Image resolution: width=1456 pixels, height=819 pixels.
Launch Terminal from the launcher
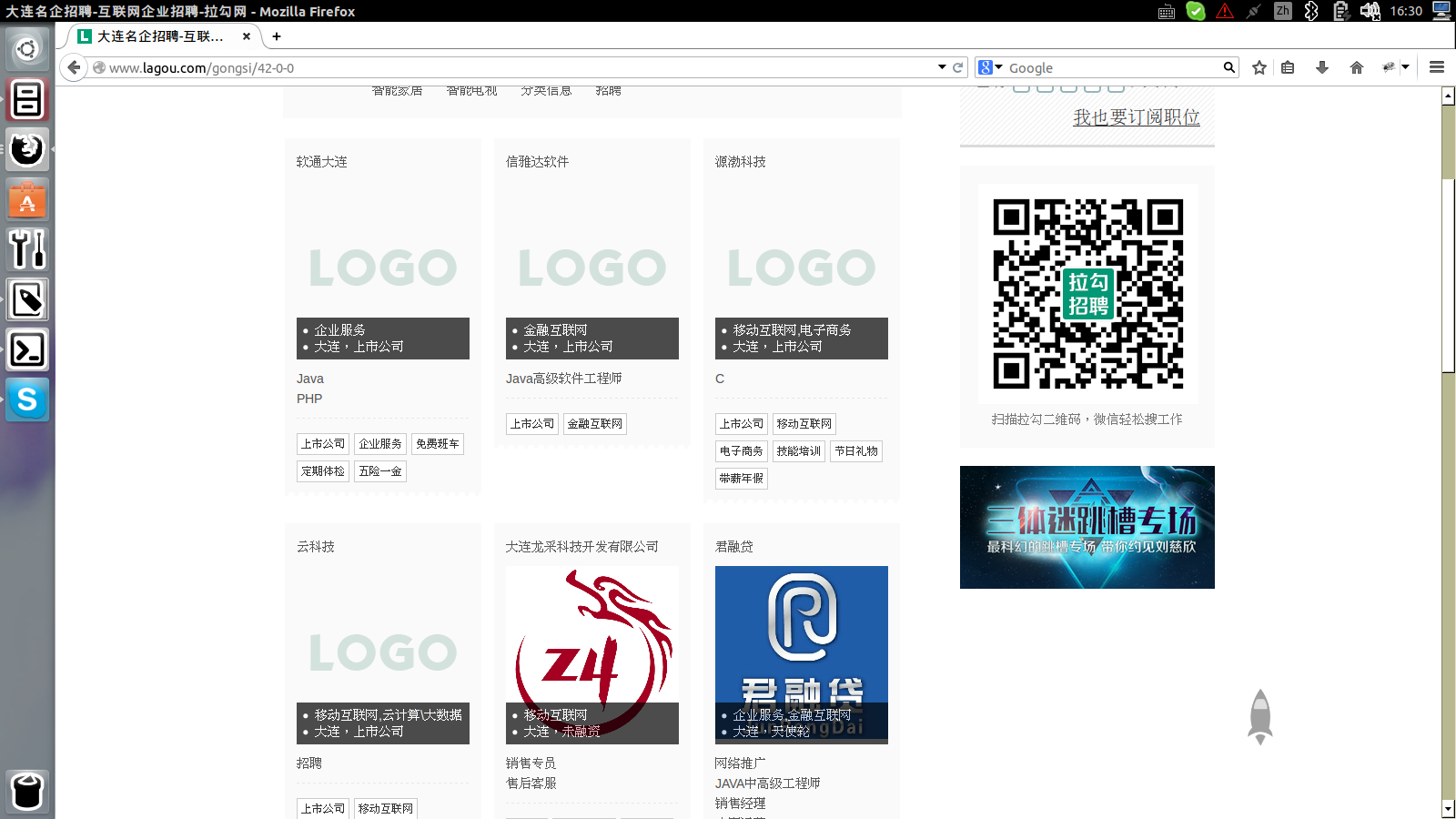click(x=27, y=349)
